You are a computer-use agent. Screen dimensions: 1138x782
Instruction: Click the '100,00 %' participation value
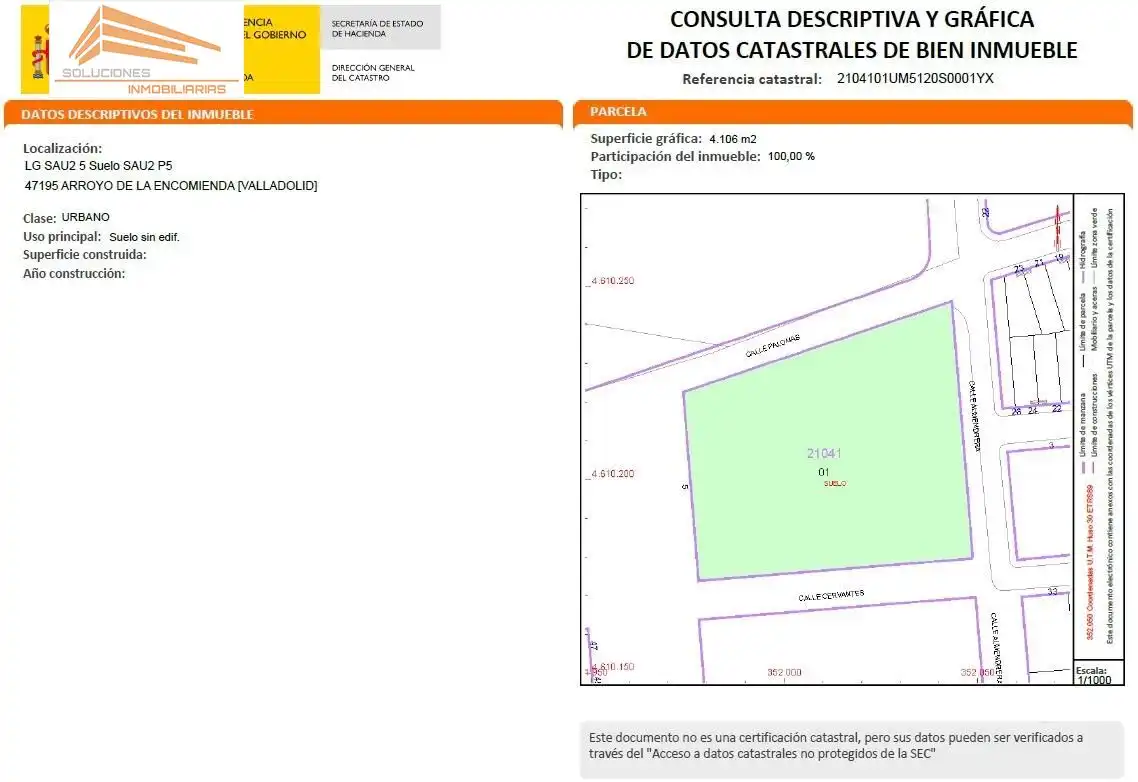[x=791, y=156]
